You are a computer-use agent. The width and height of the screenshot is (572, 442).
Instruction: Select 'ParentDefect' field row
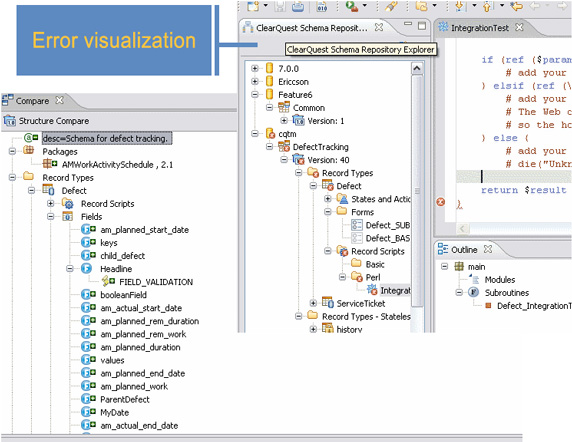click(125, 399)
